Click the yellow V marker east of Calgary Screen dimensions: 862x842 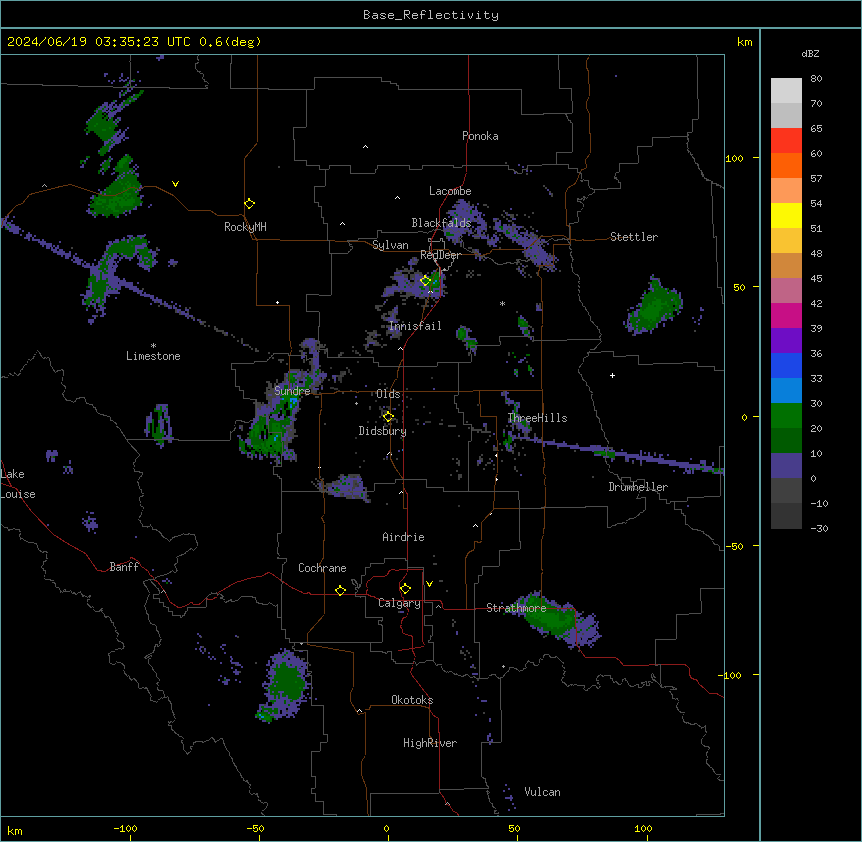[x=429, y=584]
